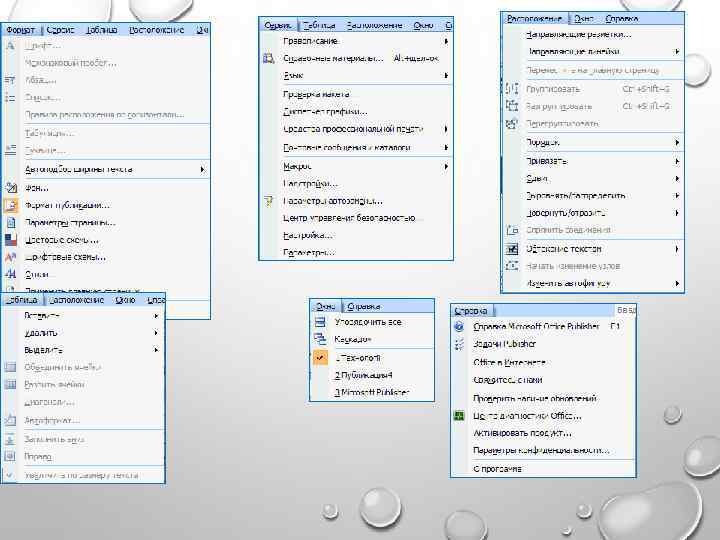This screenshot has width=720, height=540.
Task: Expand the Привязать submenu arrow
Action: tap(677, 161)
